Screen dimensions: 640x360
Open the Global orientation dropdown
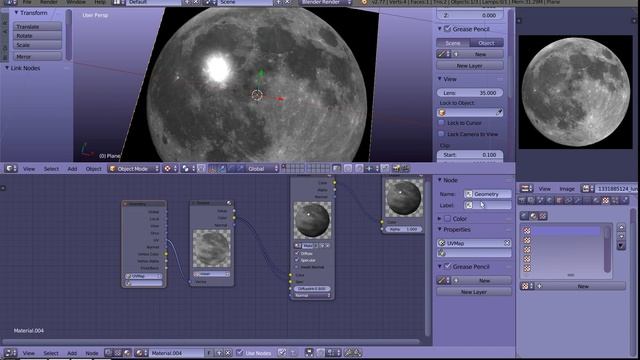[262, 169]
